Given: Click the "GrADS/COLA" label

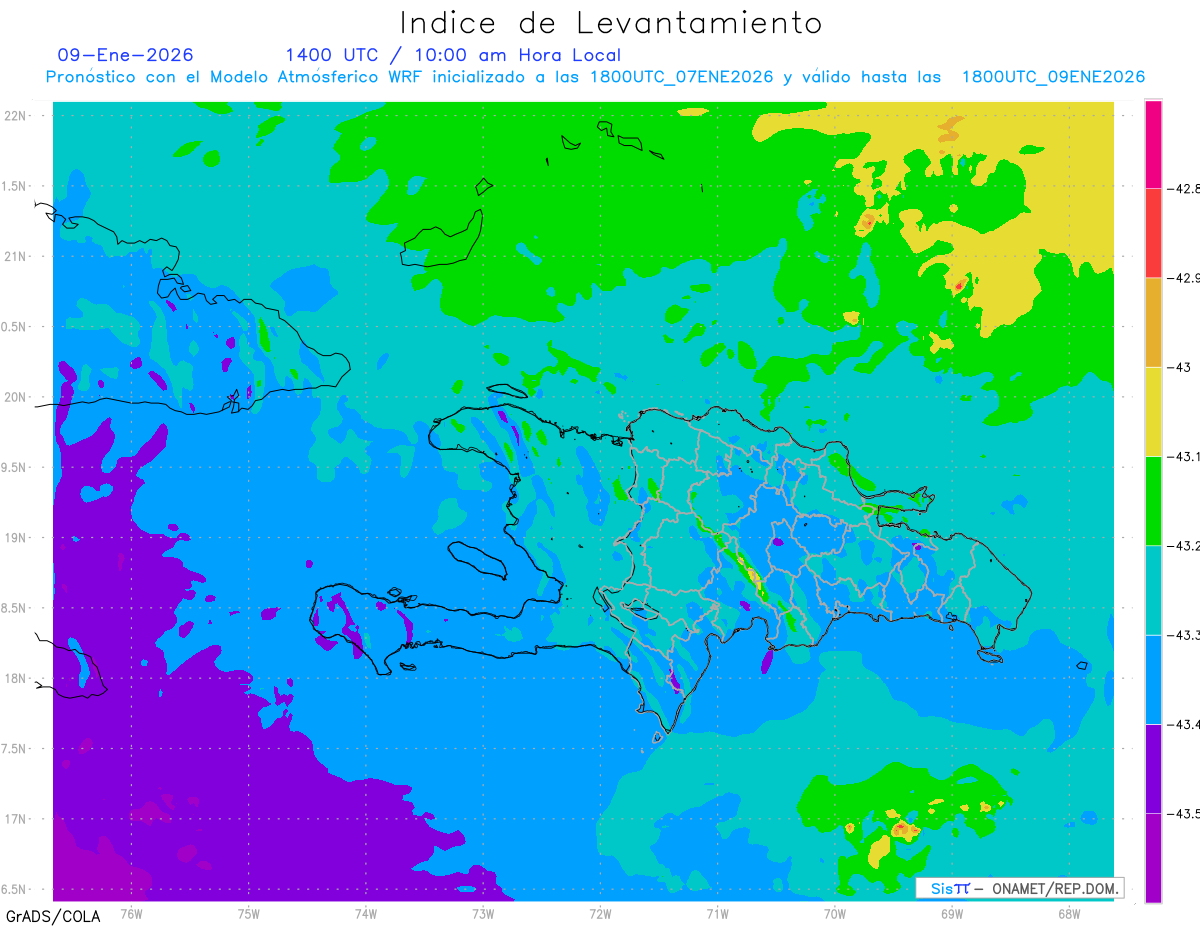Looking at the screenshot, I should 53,916.
